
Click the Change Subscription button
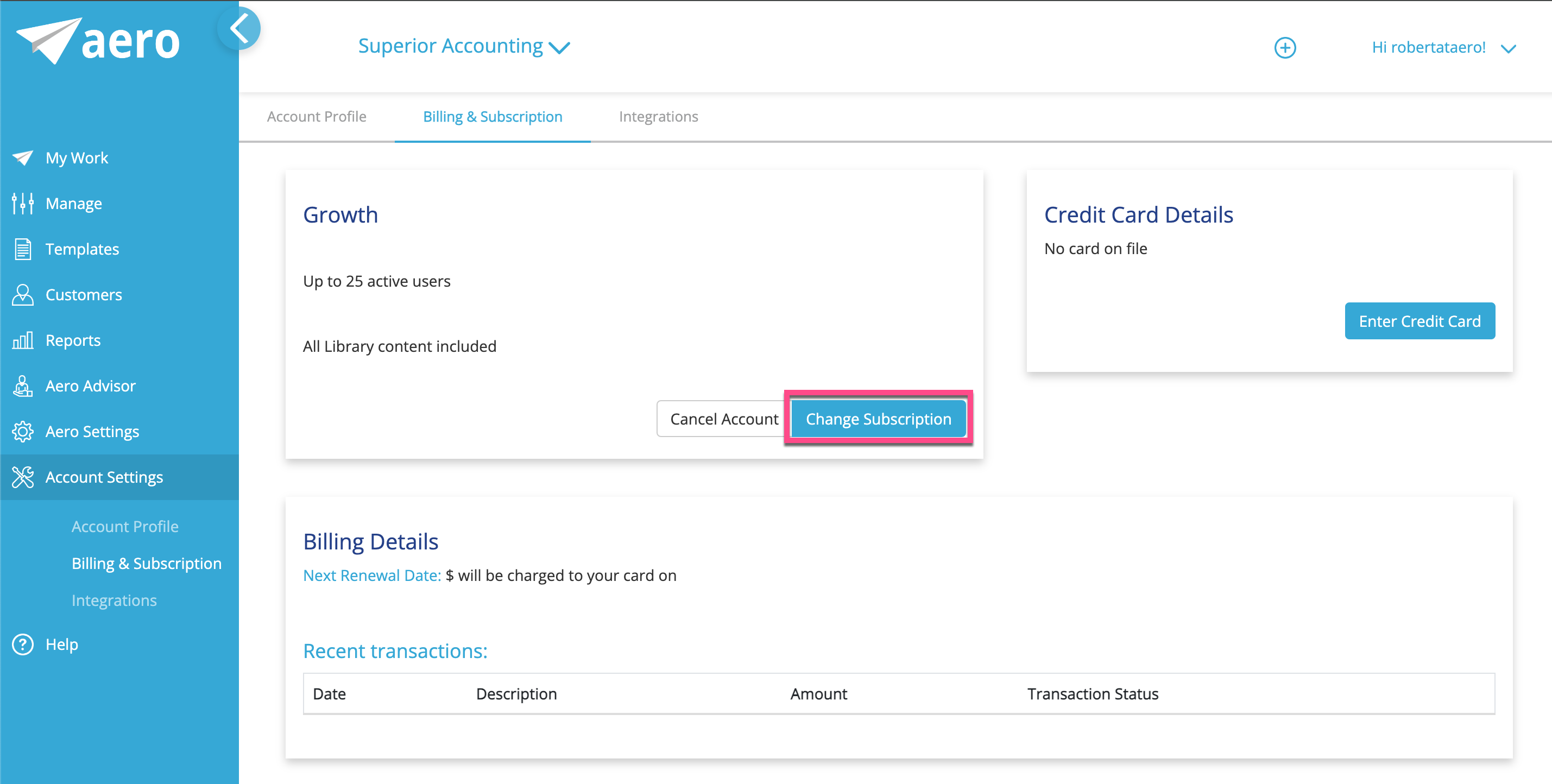click(x=879, y=419)
